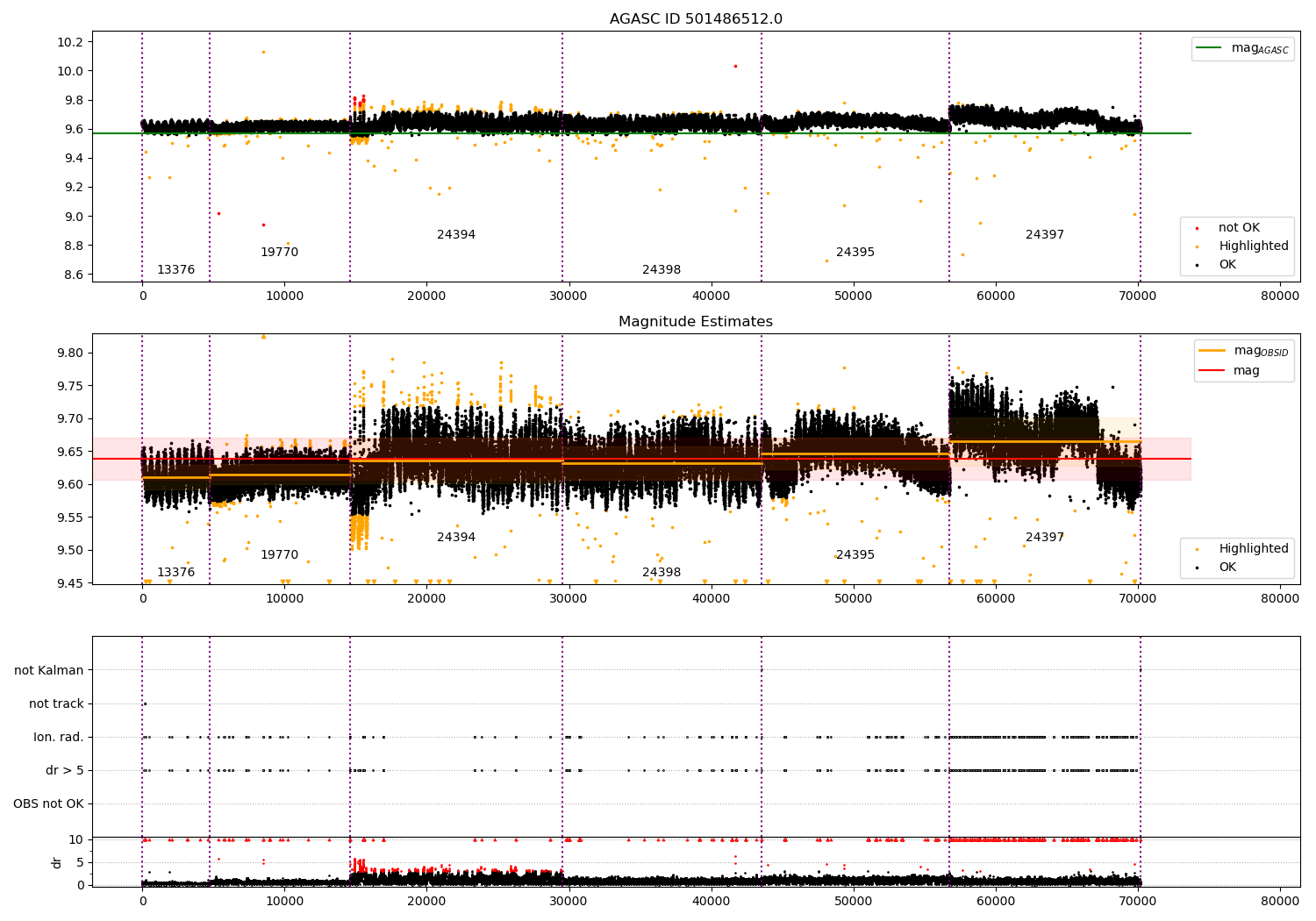Click 13376 in the Magnitude Estimates plot

pos(175,573)
